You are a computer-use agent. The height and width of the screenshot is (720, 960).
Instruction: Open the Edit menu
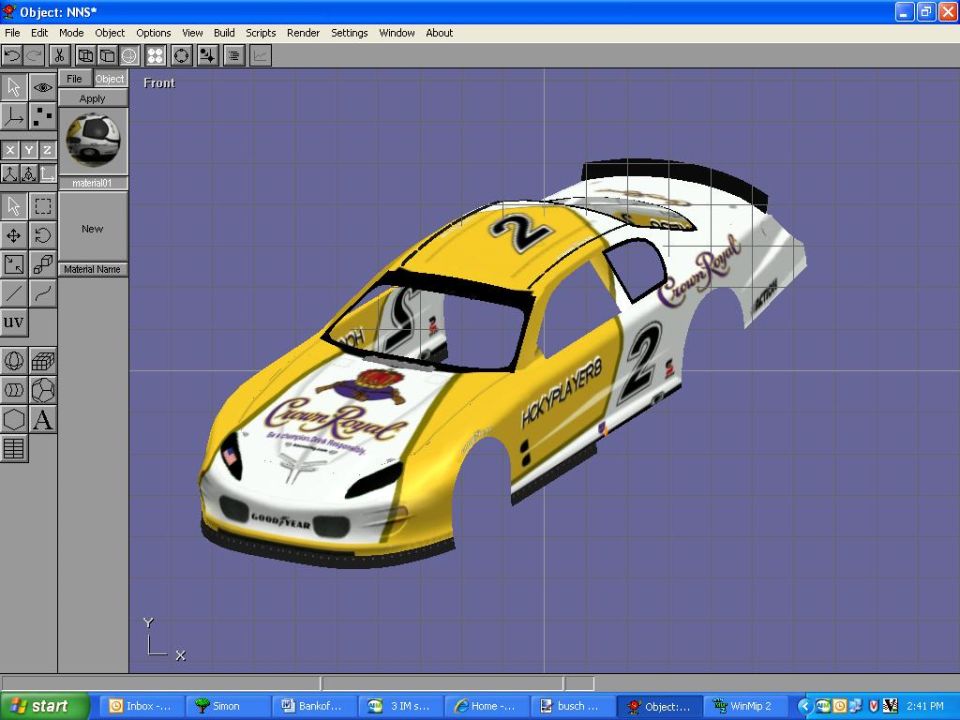tap(39, 33)
